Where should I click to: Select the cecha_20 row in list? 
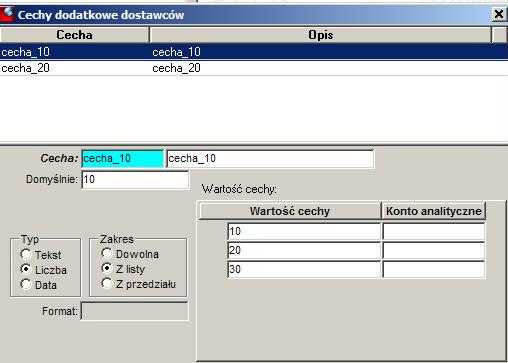(254, 68)
